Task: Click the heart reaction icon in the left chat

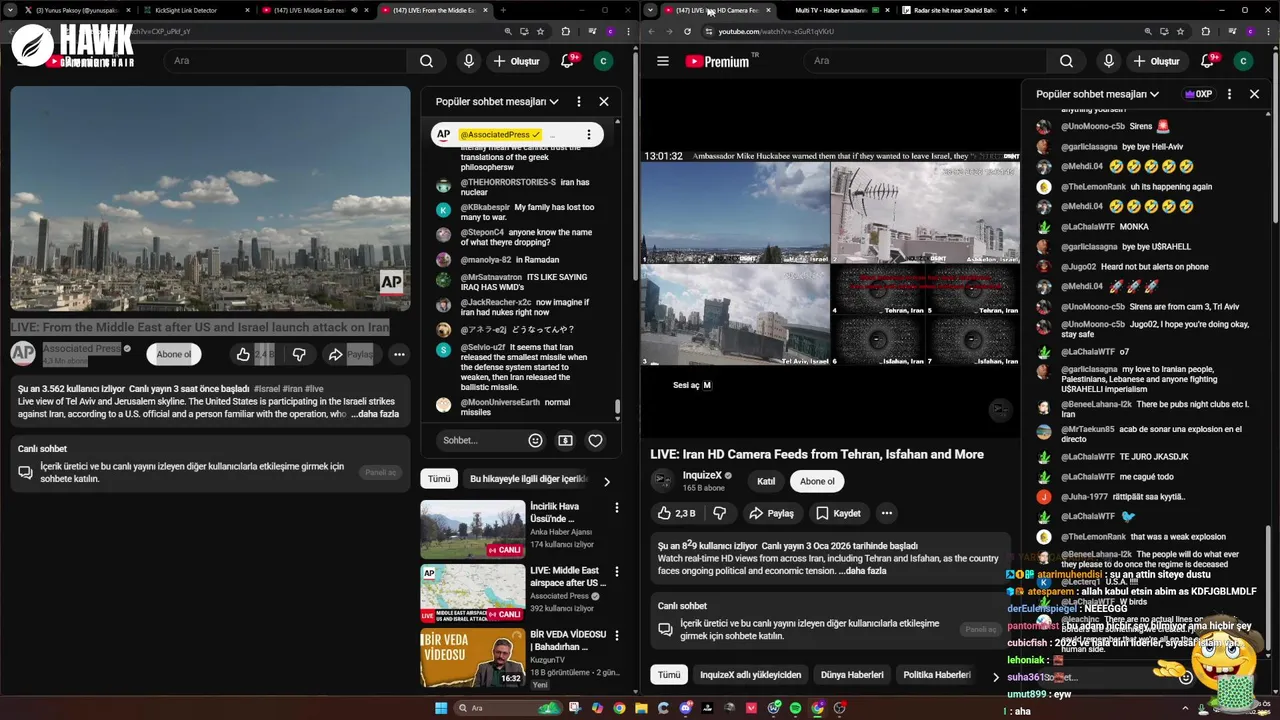Action: coord(595,440)
